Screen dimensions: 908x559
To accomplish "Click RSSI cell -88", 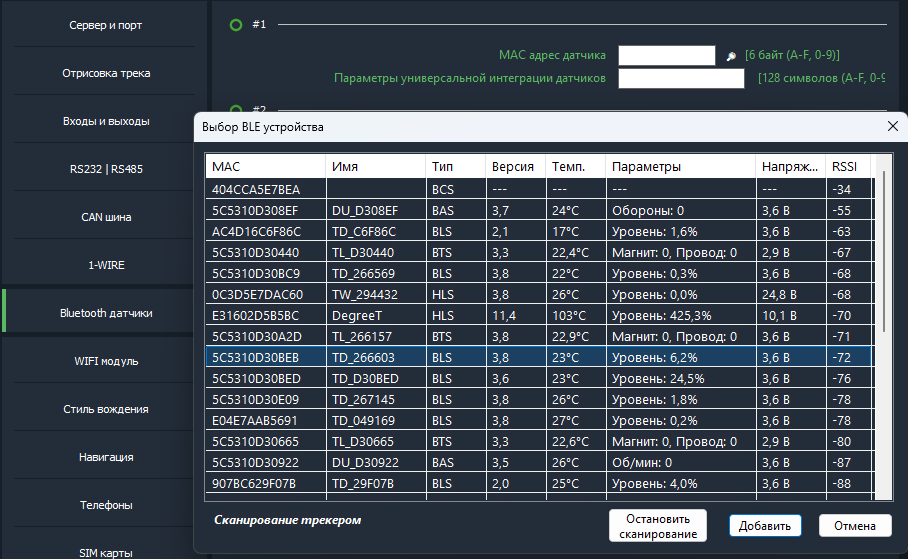I will point(849,484).
